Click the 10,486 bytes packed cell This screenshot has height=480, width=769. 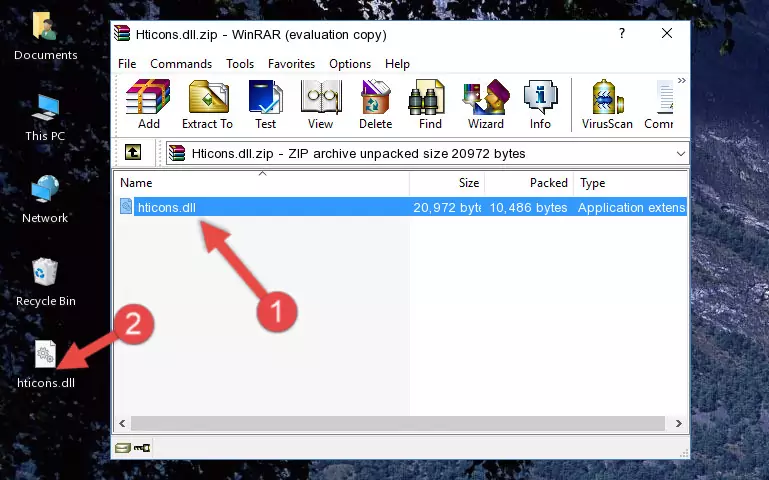click(x=528, y=207)
